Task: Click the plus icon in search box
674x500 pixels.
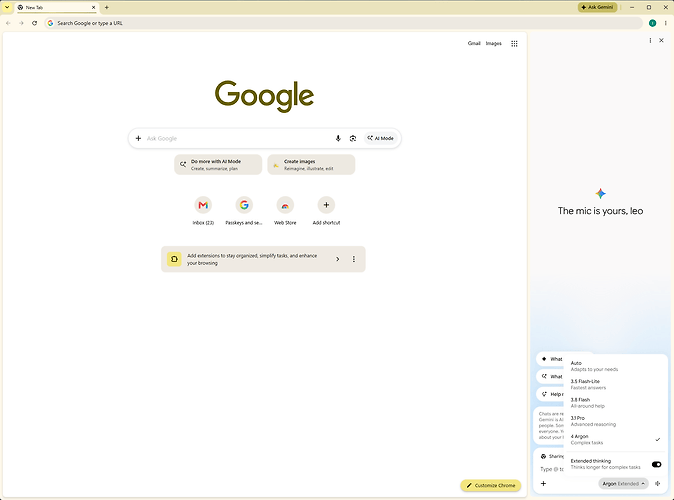Action: [138, 138]
